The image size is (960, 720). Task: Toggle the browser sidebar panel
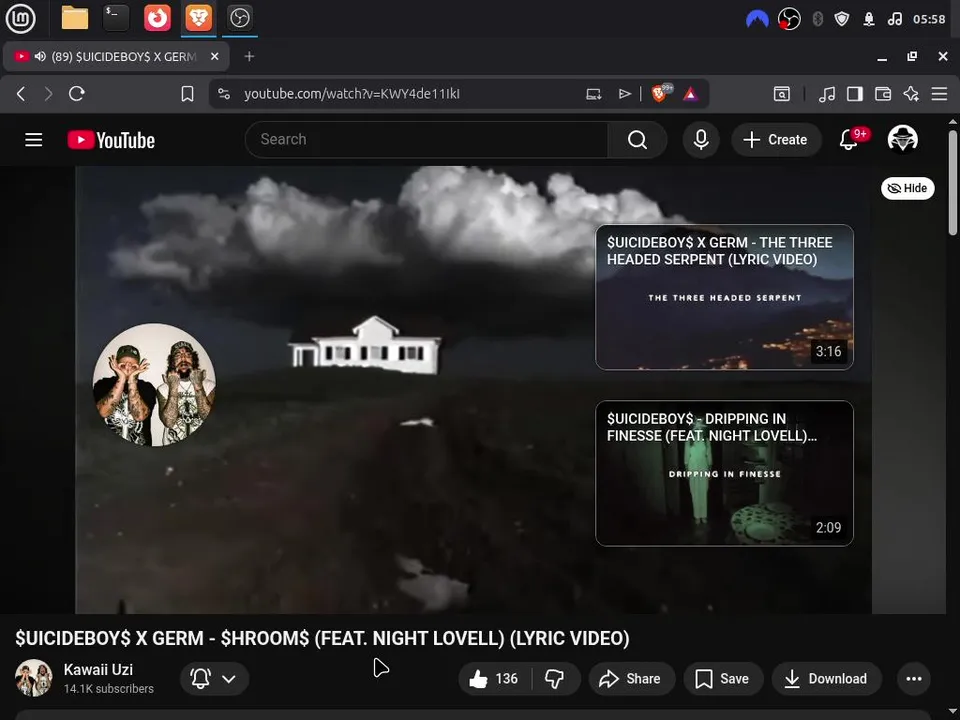click(855, 94)
